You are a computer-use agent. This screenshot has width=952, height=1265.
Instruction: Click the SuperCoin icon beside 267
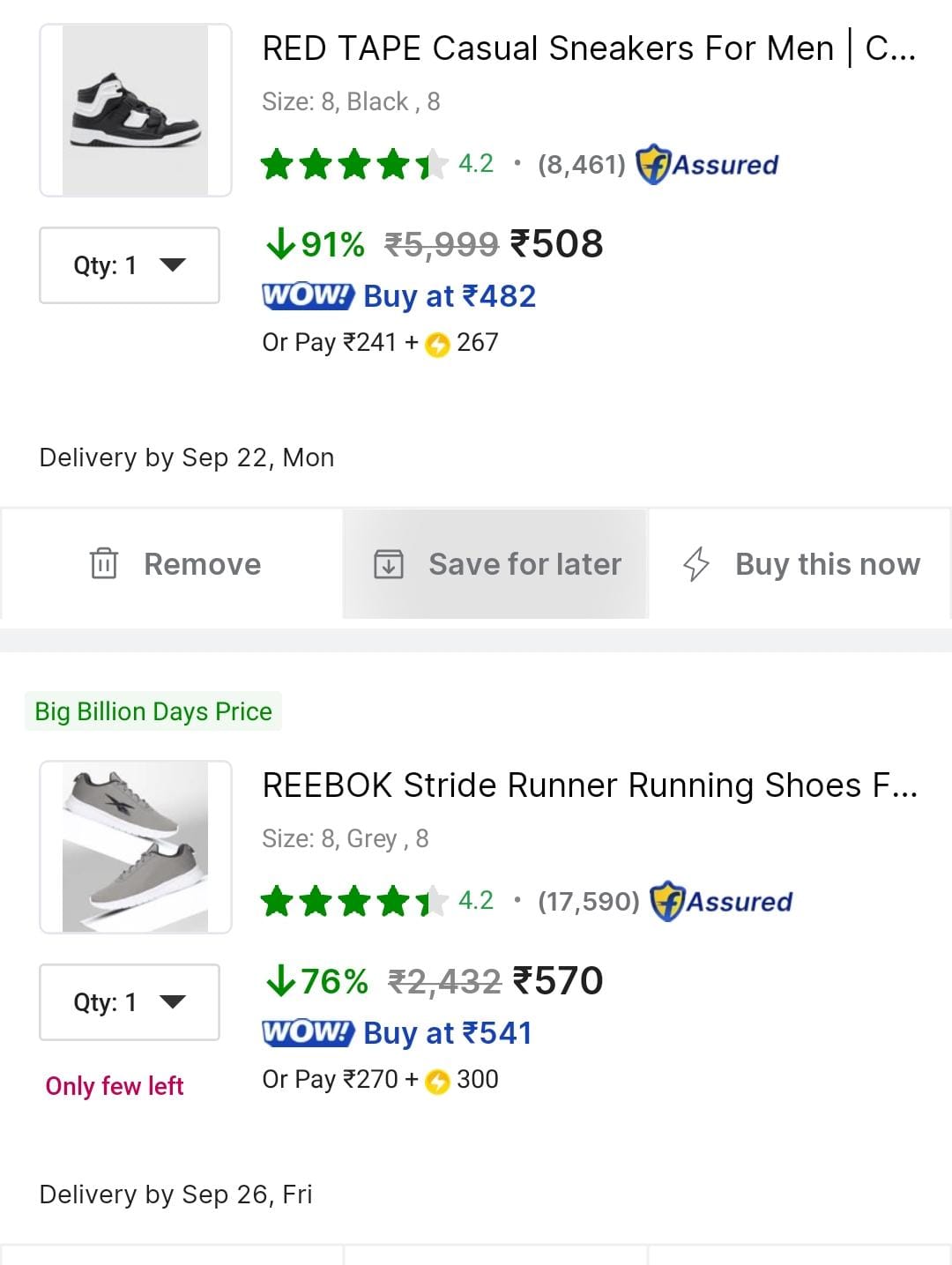[437, 344]
